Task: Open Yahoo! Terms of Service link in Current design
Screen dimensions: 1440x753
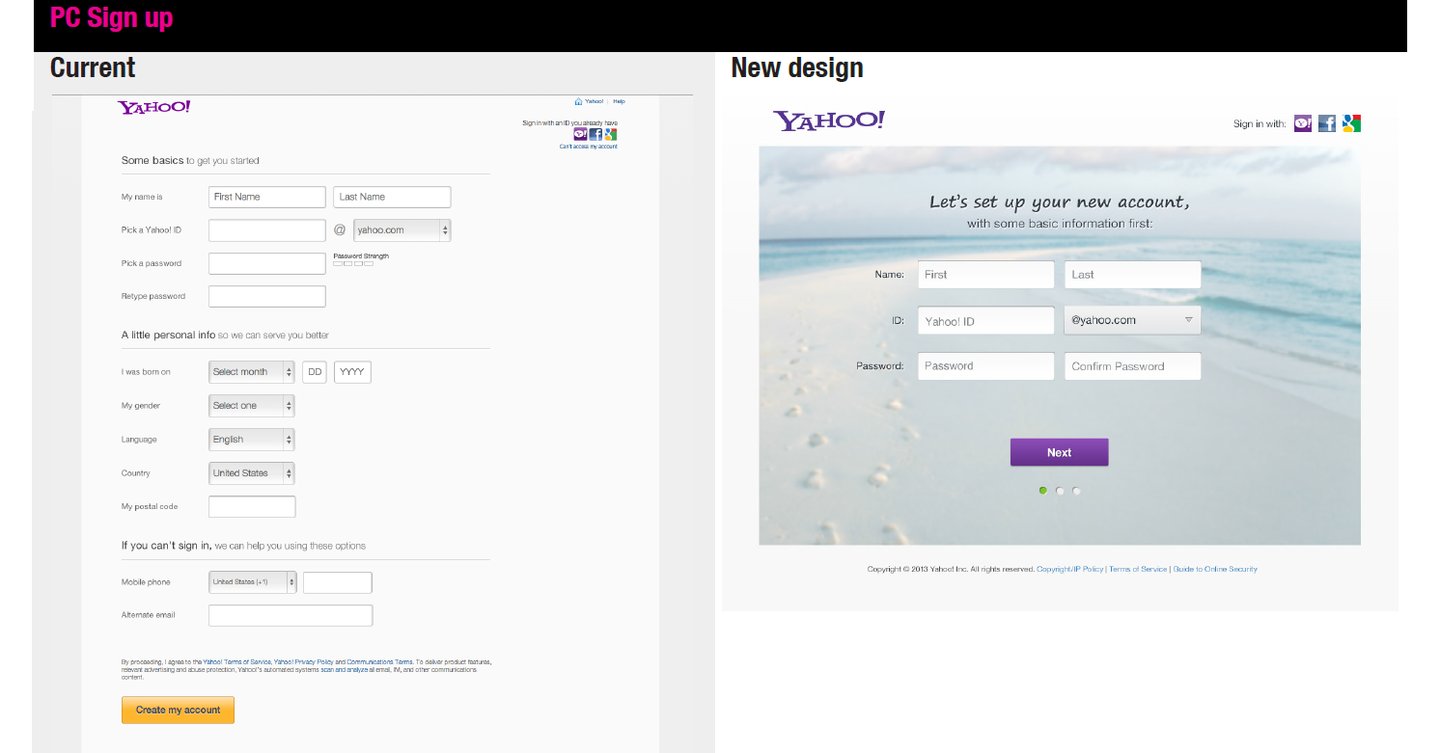Action: 237,662
